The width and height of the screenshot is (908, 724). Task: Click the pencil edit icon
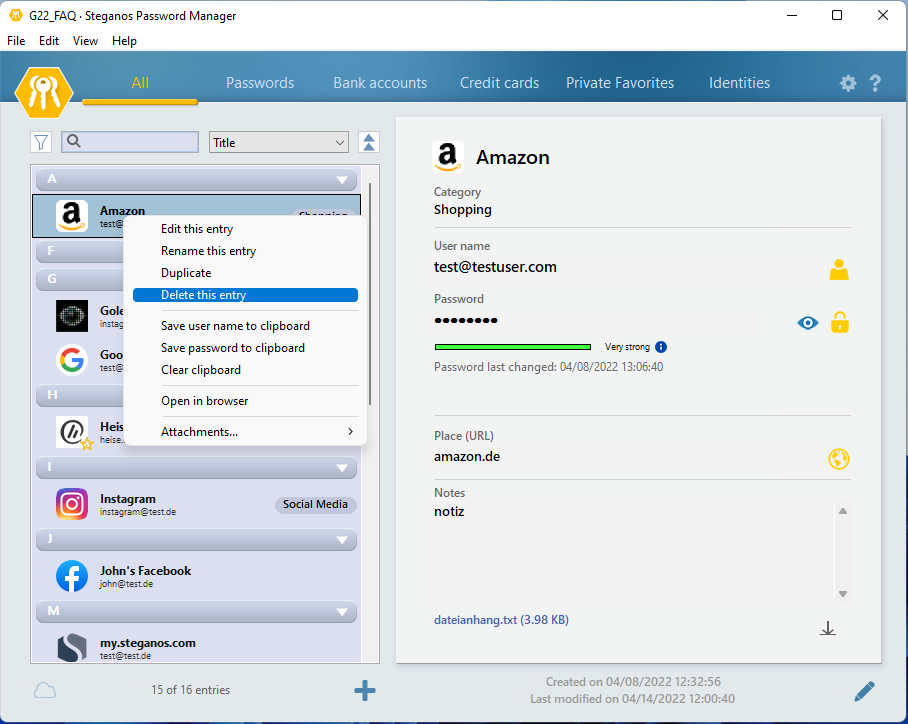[x=865, y=690]
